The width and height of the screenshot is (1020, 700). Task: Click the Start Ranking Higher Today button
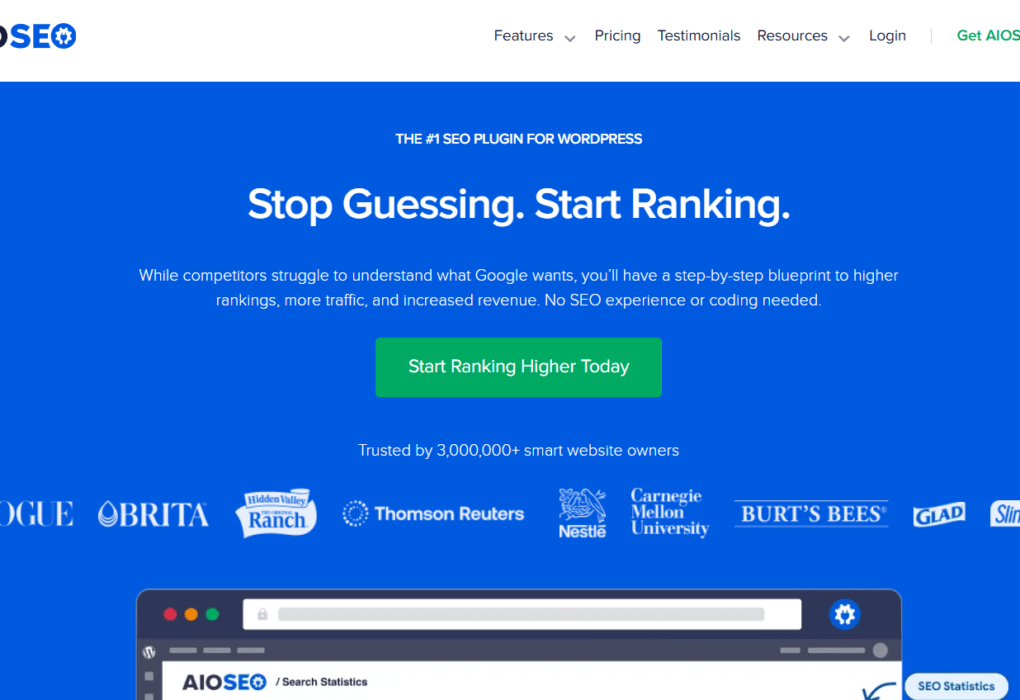pyautogui.click(x=518, y=367)
